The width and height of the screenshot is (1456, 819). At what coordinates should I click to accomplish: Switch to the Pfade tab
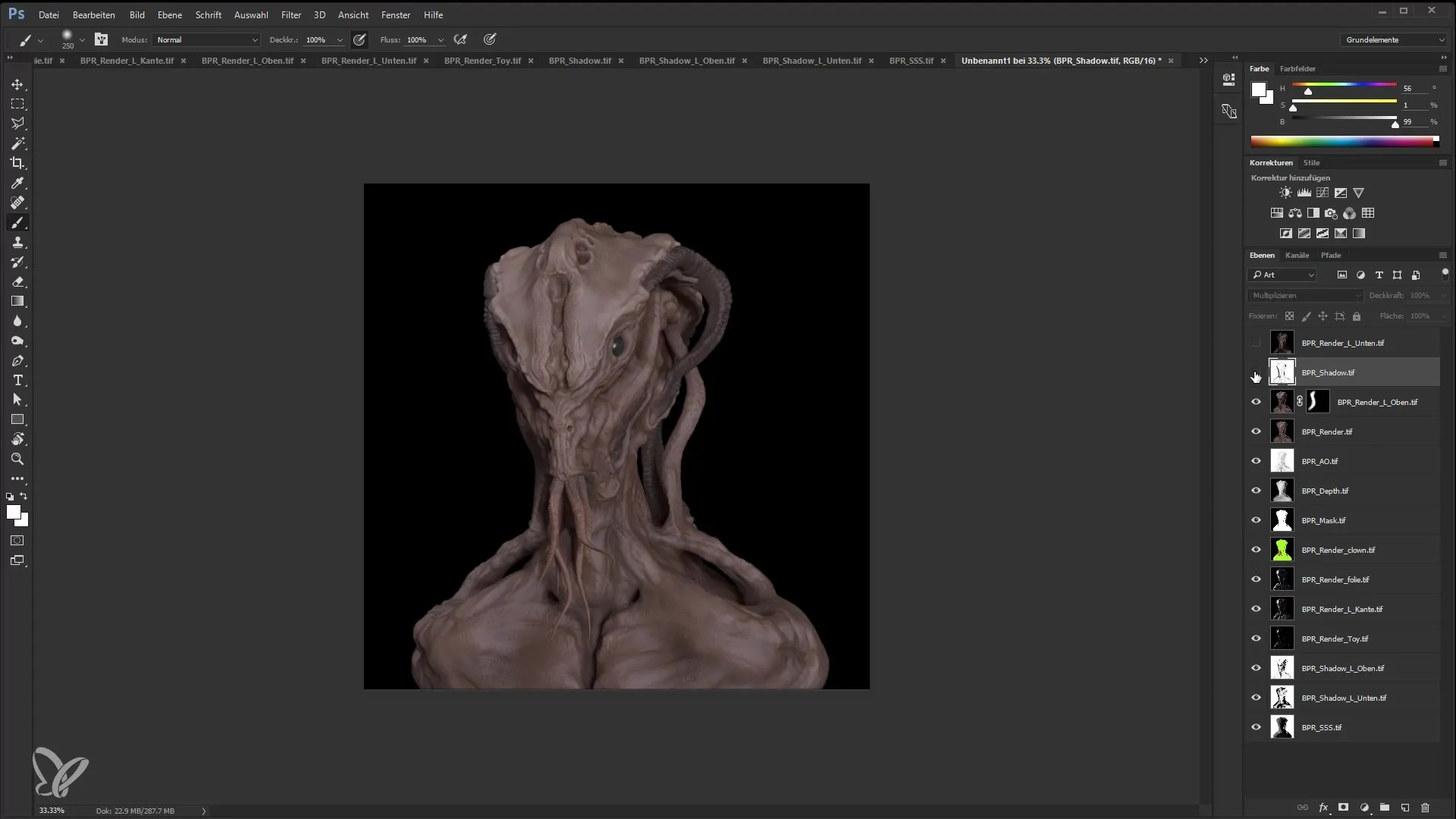1331,256
